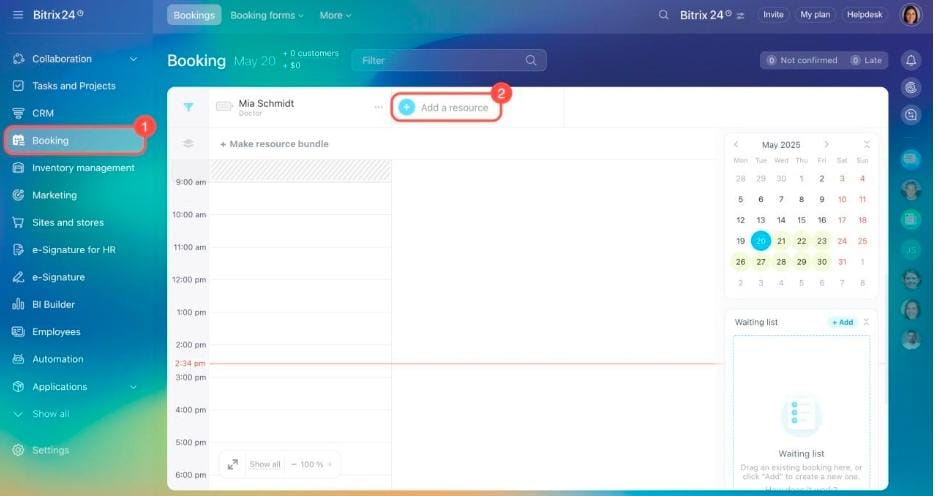Click the search magnifier in top bar

pyautogui.click(x=663, y=15)
